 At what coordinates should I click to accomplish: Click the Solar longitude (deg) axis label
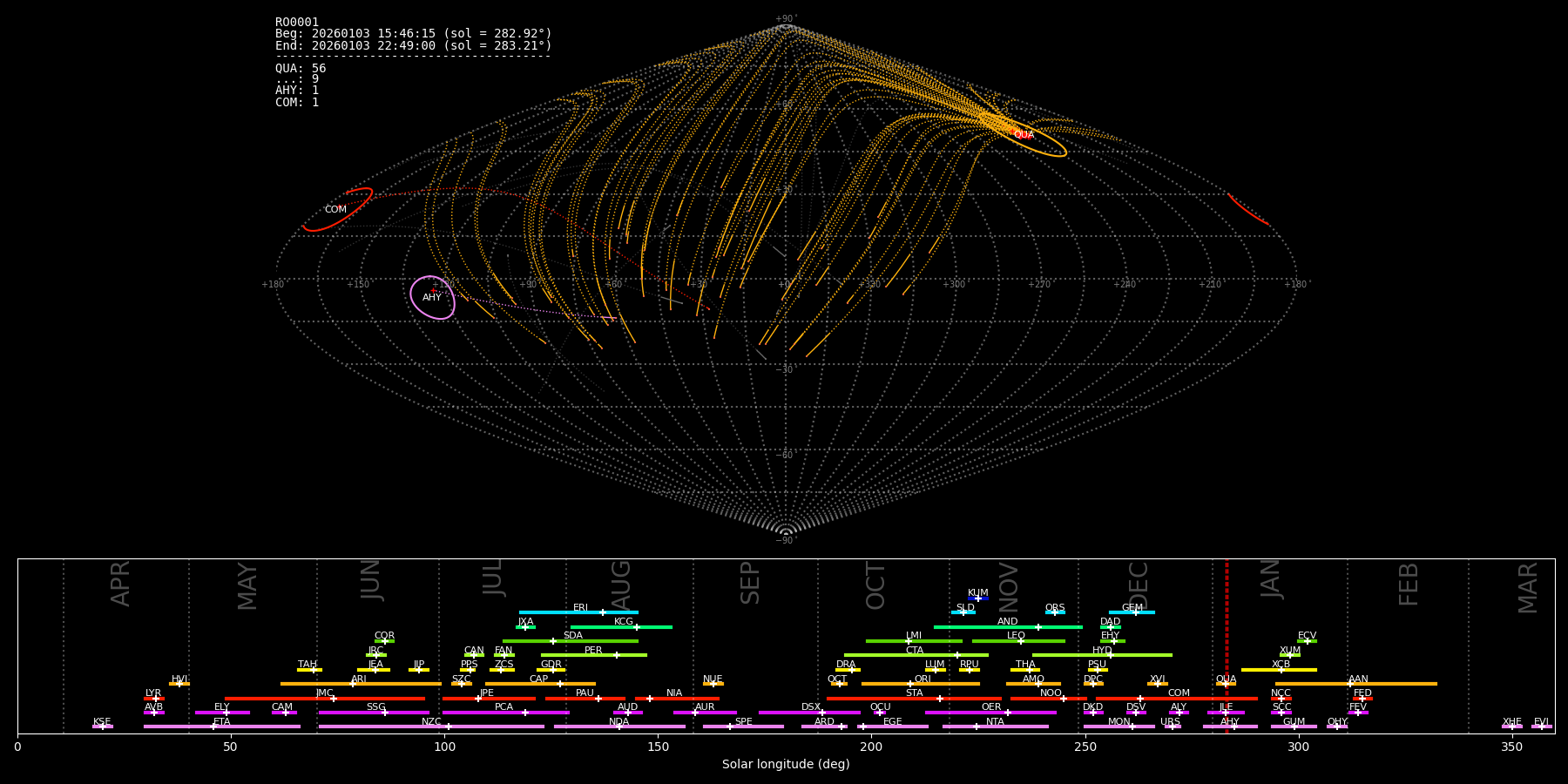(x=784, y=765)
